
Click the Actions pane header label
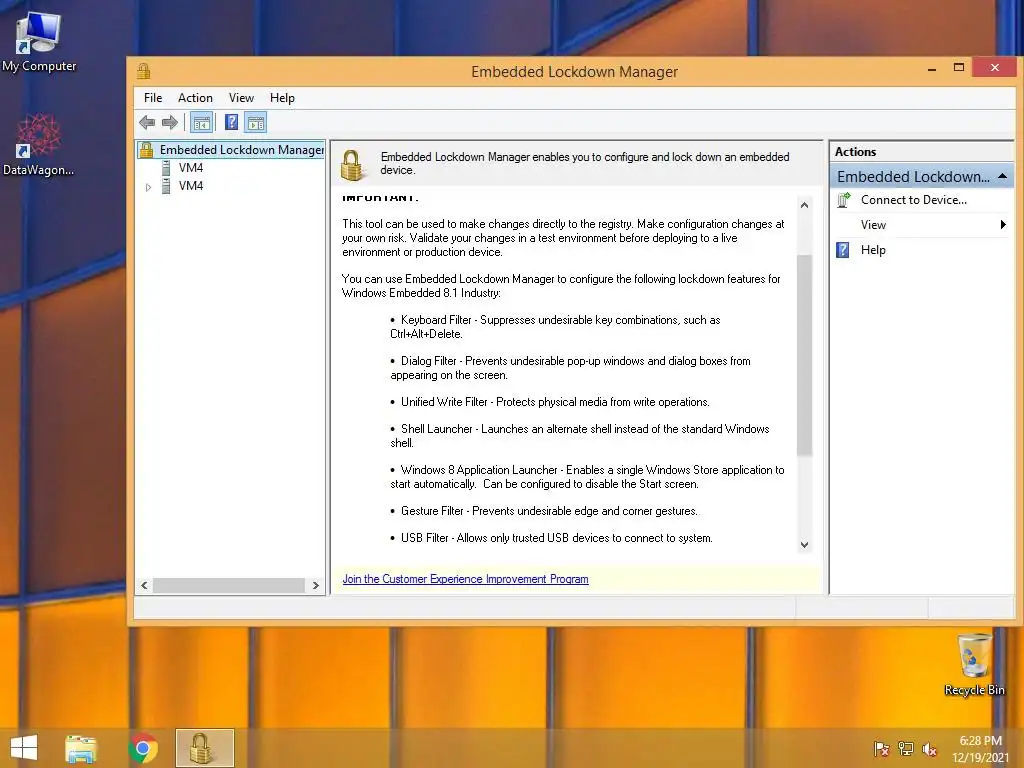855,152
